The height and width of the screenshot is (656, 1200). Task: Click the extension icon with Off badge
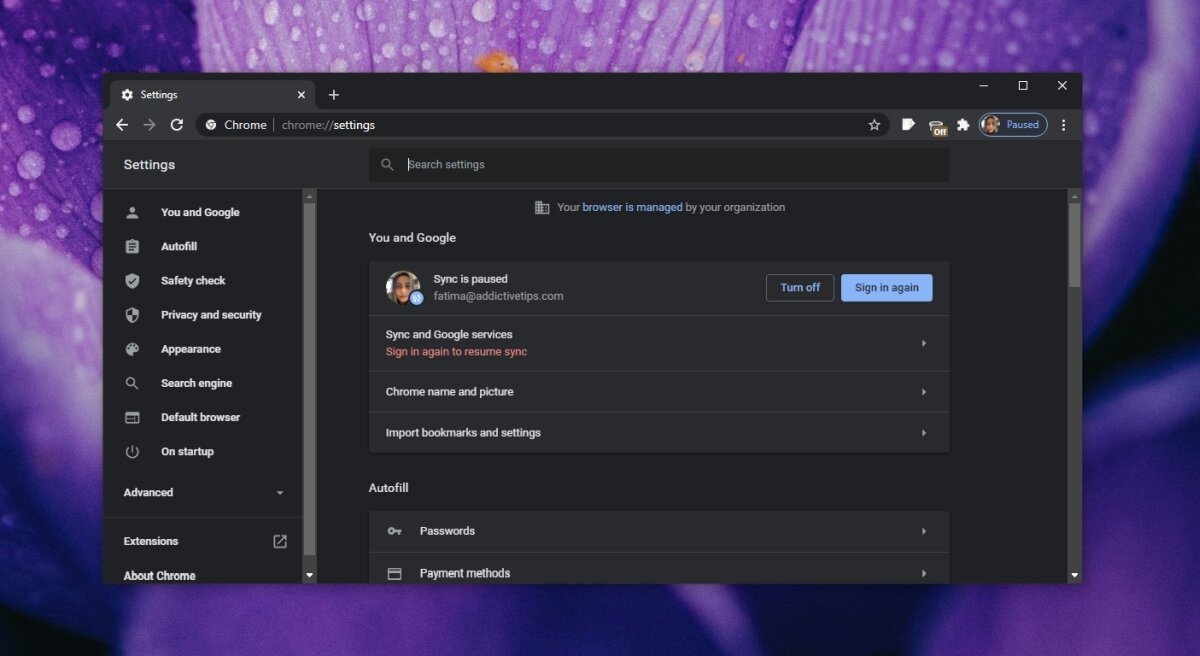937,126
